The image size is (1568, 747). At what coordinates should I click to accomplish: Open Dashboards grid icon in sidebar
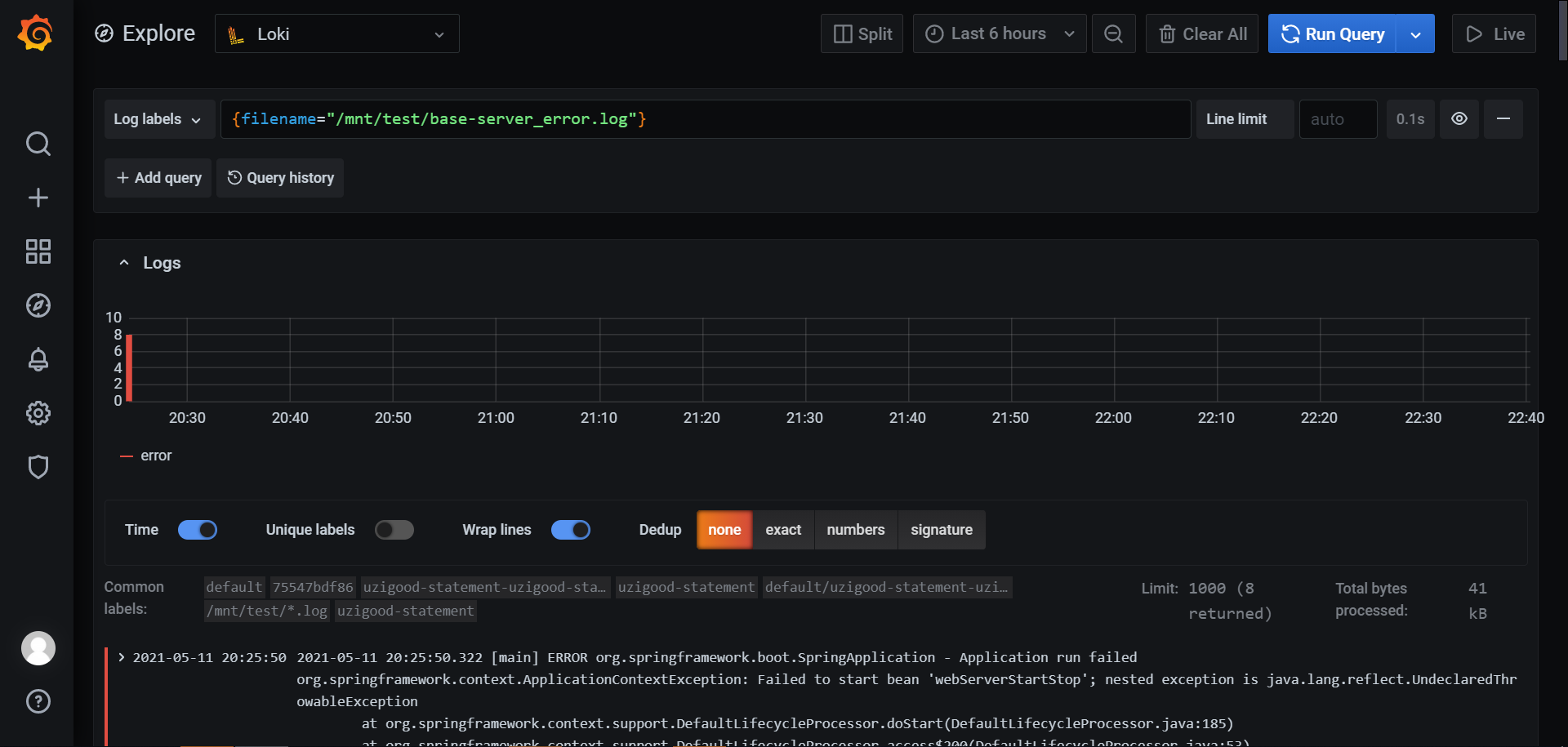point(38,251)
